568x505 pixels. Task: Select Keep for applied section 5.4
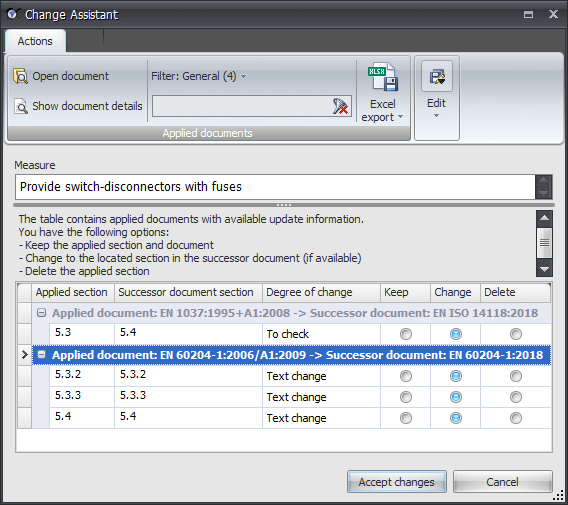click(406, 418)
